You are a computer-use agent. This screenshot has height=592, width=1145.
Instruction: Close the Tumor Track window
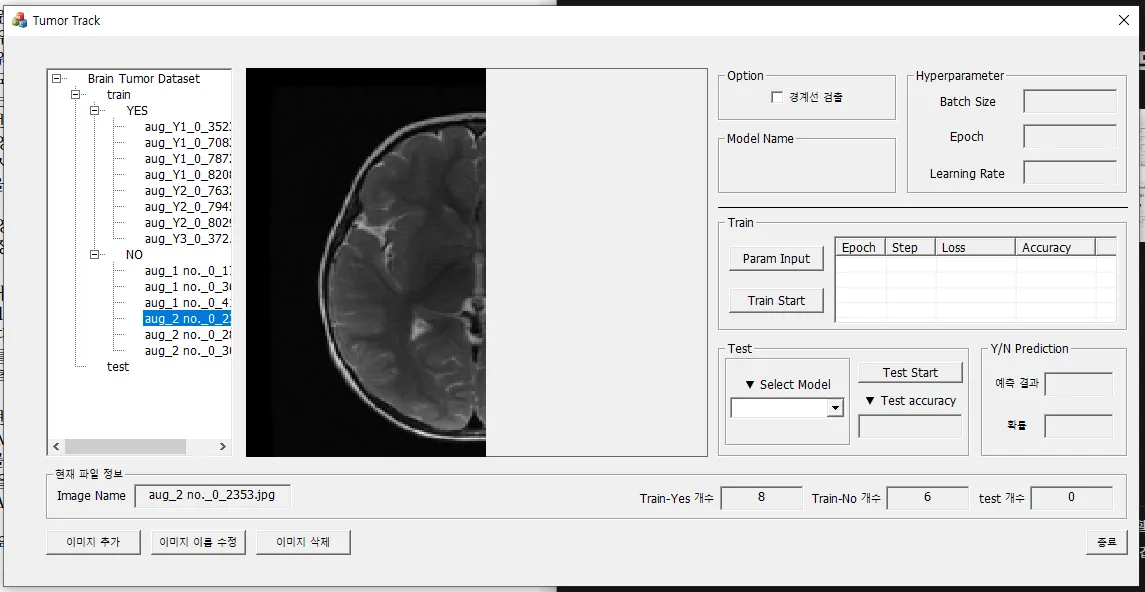(1124, 20)
